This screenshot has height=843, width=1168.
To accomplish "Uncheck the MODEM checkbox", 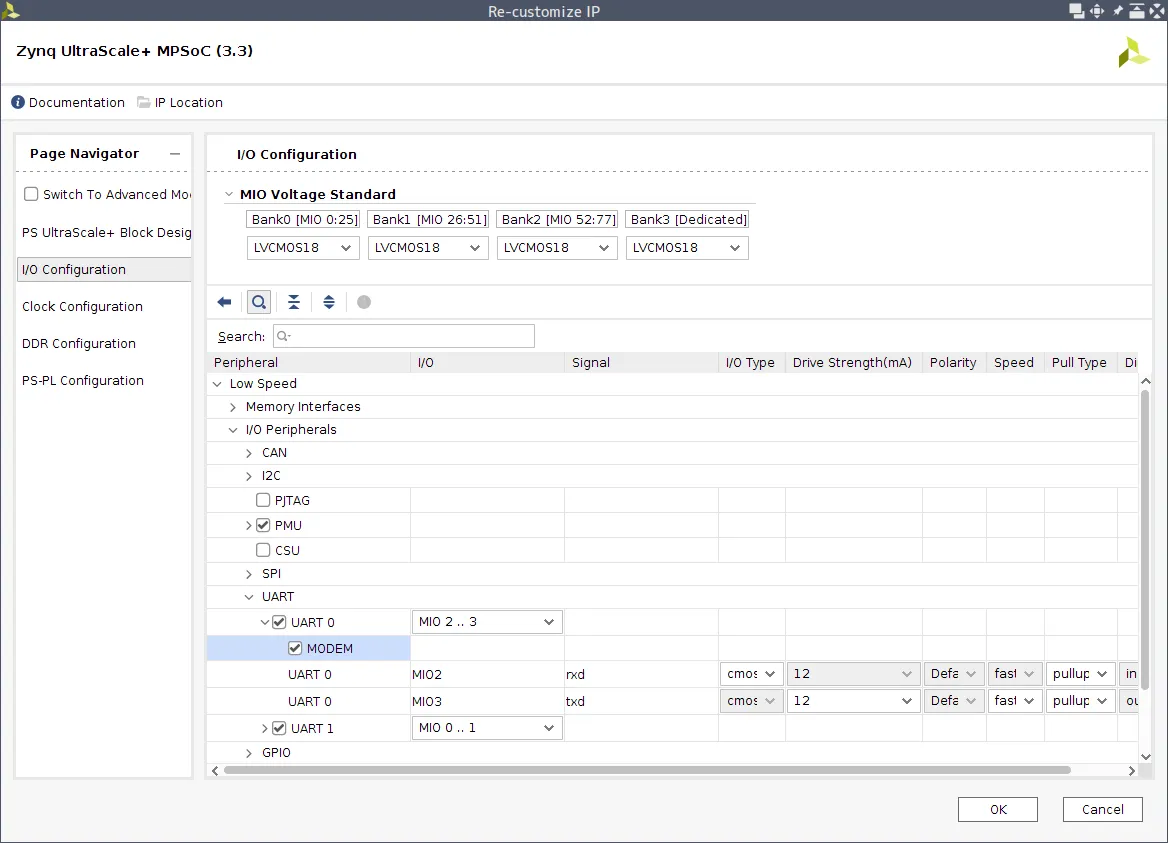I will 295,648.
